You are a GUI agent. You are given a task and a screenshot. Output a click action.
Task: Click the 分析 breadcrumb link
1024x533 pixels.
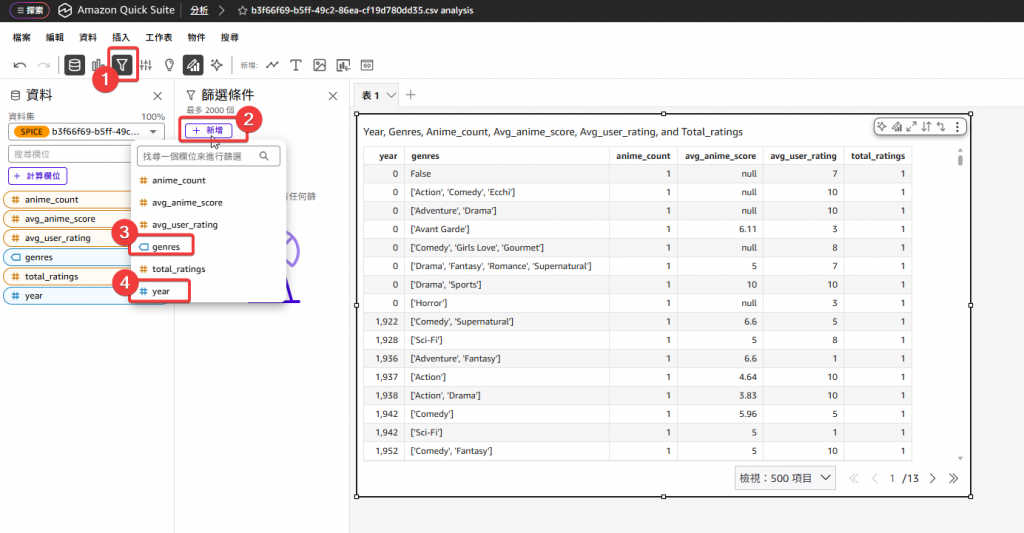point(199,10)
